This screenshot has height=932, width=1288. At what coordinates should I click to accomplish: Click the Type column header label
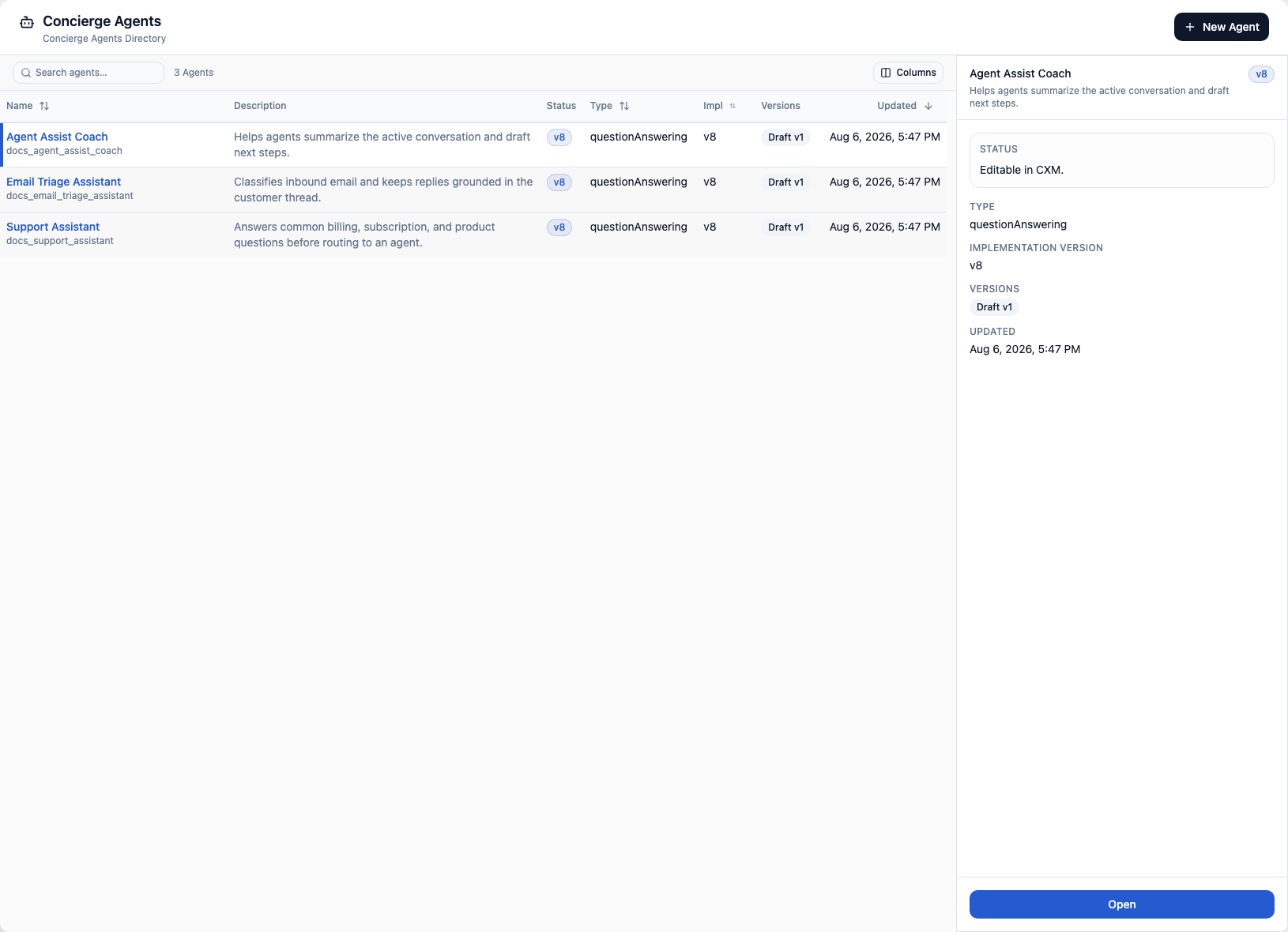(601, 106)
